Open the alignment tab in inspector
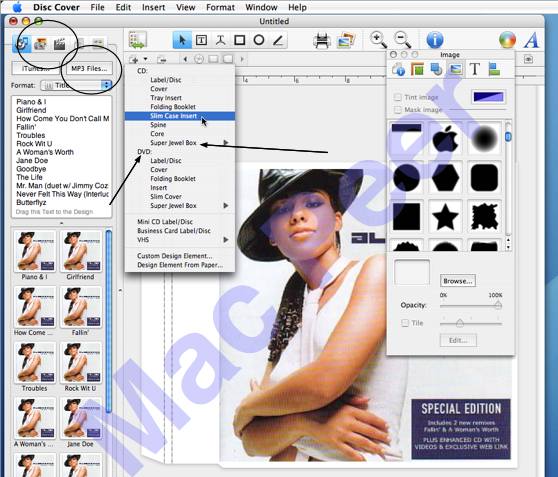558x477 pixels. pos(494,69)
